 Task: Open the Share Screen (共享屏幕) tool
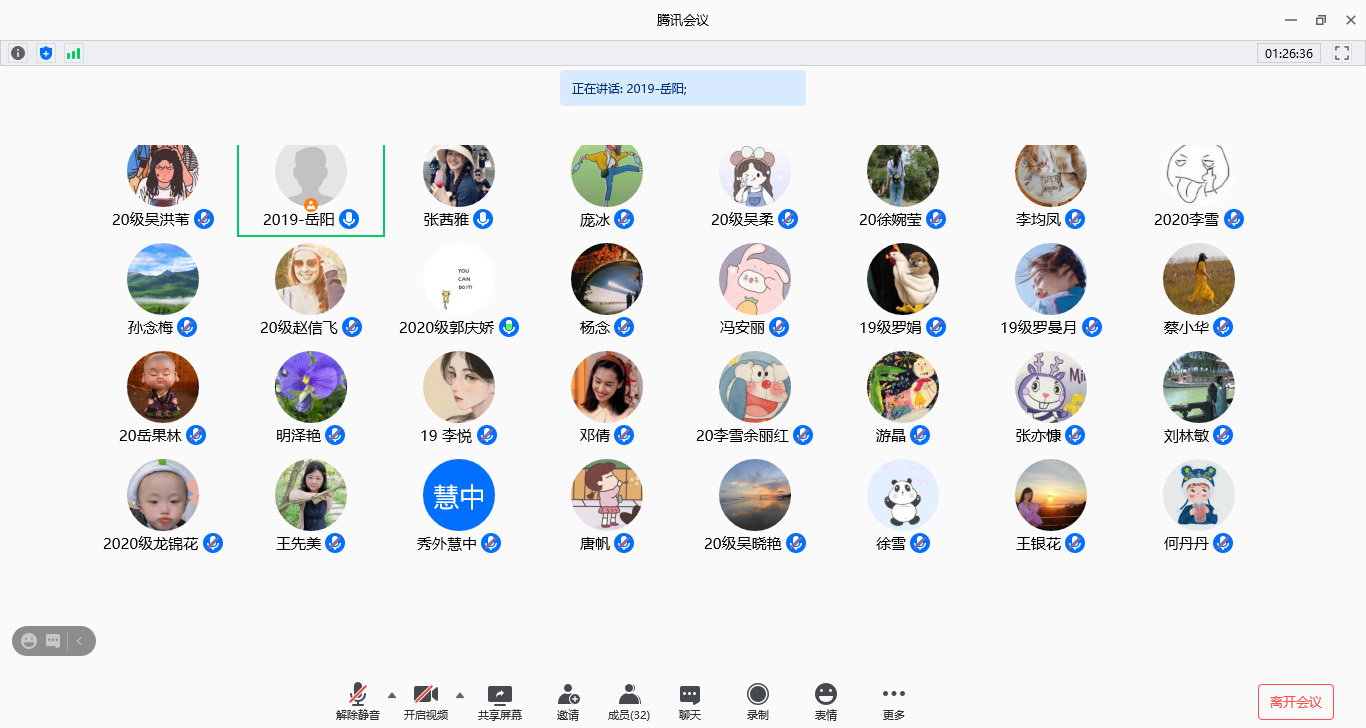(499, 702)
